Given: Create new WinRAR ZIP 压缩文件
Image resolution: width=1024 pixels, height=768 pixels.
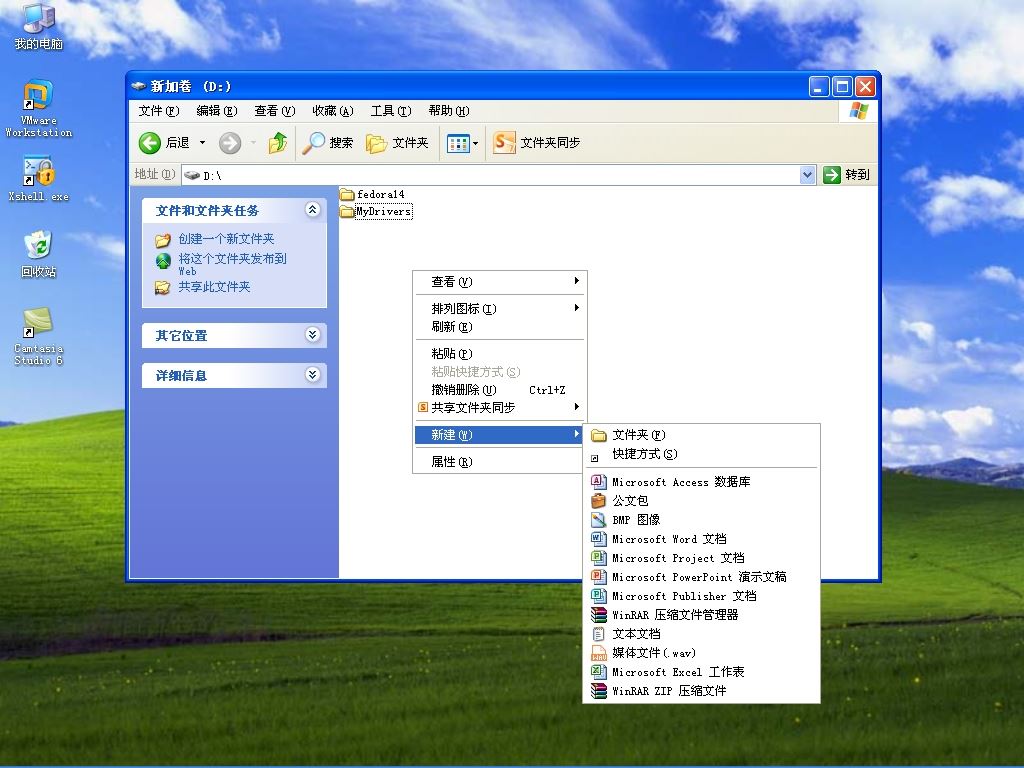Looking at the screenshot, I should tap(701, 690).
